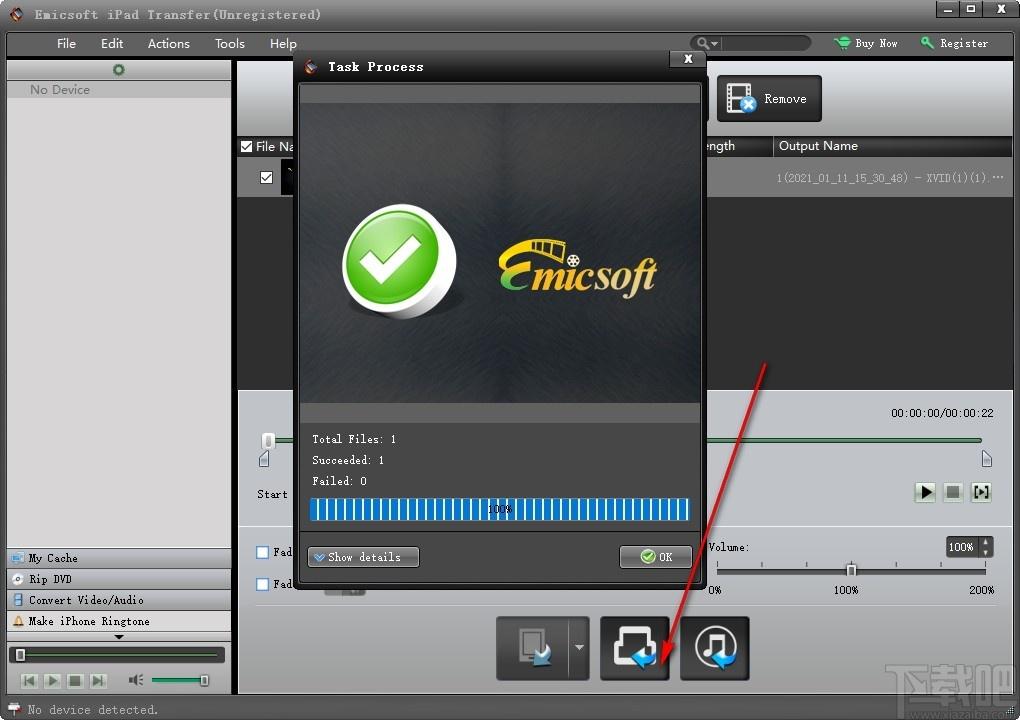Toggle the first Fade checkbox

[262, 552]
